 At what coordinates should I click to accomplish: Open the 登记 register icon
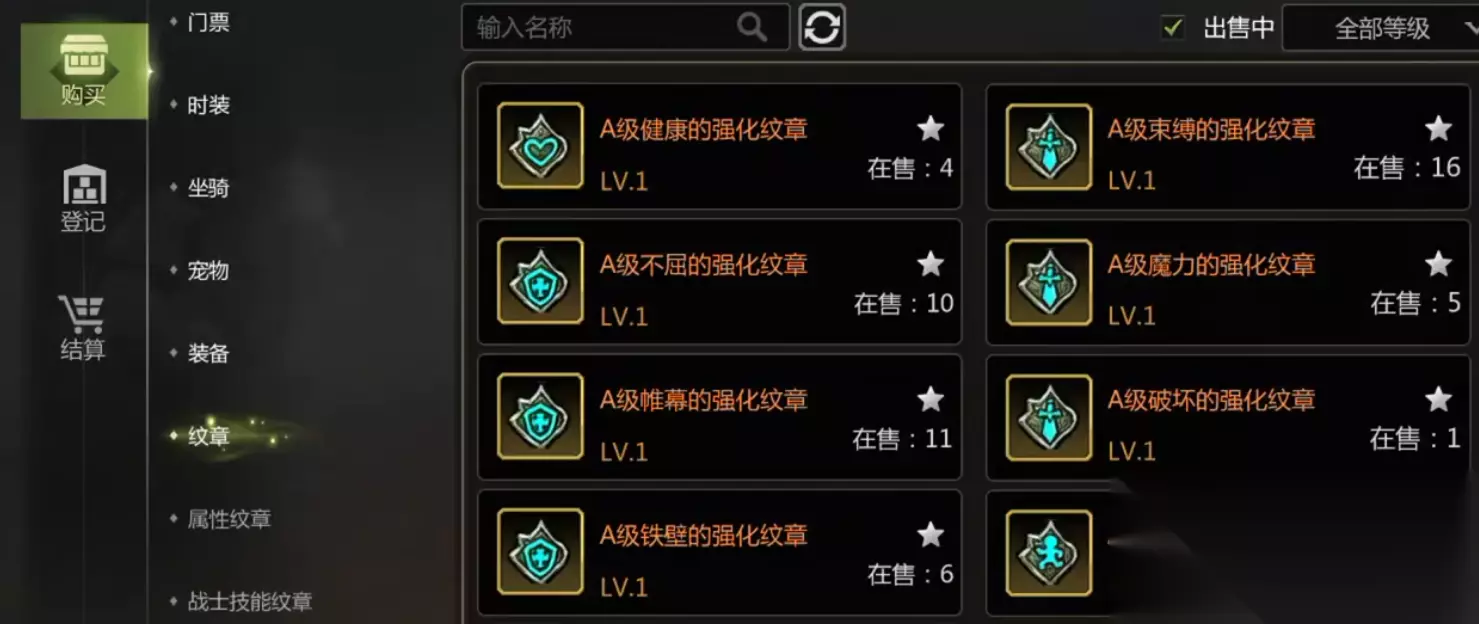click(84, 198)
